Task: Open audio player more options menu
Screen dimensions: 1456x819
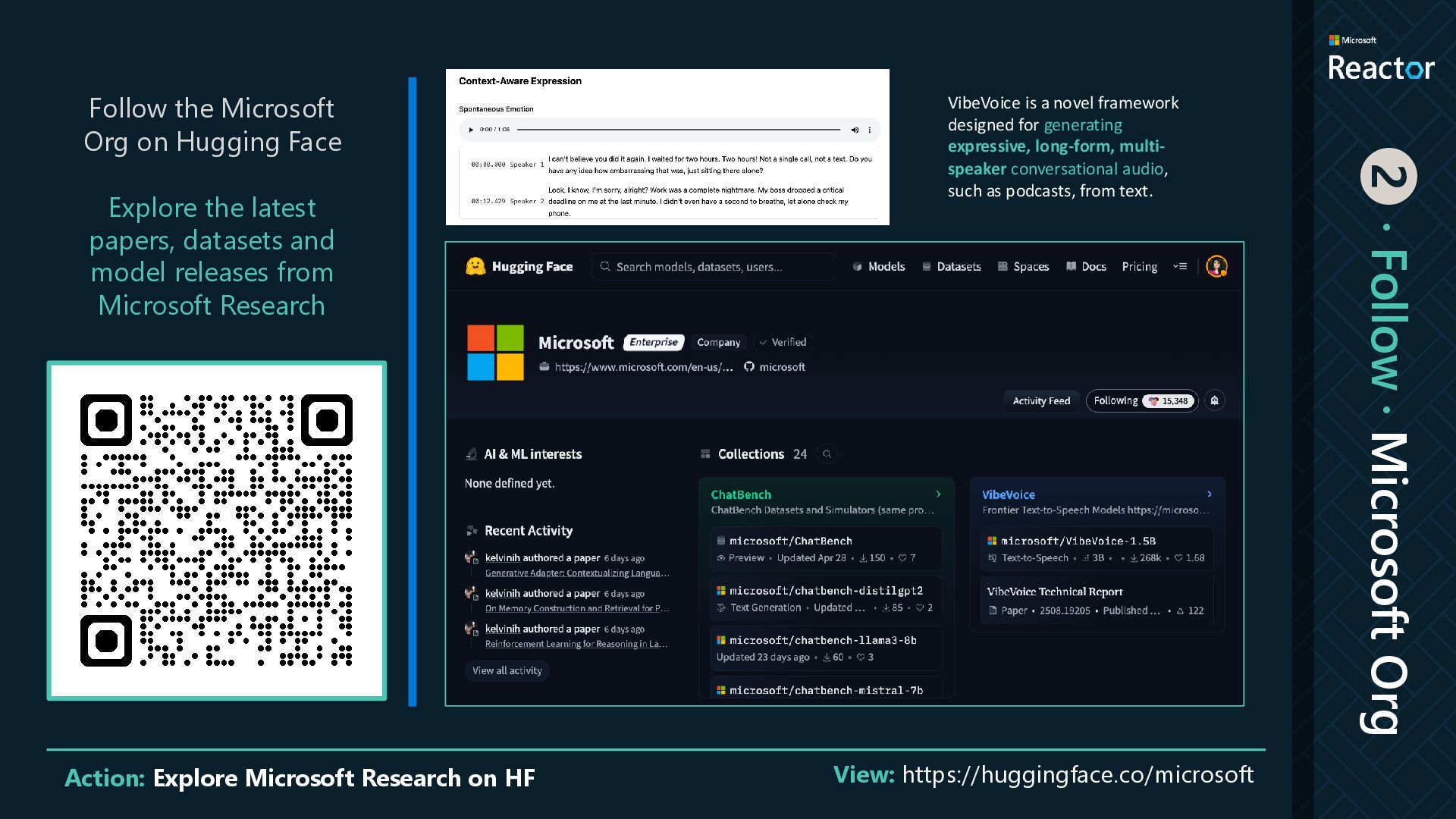Action: tap(870, 130)
